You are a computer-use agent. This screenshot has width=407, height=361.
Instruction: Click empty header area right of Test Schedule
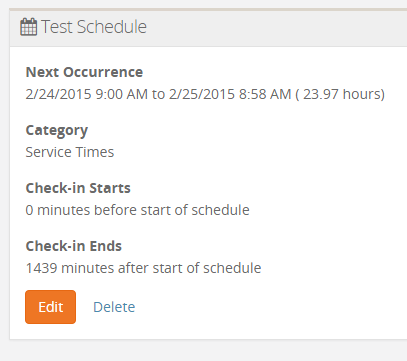pos(277,27)
